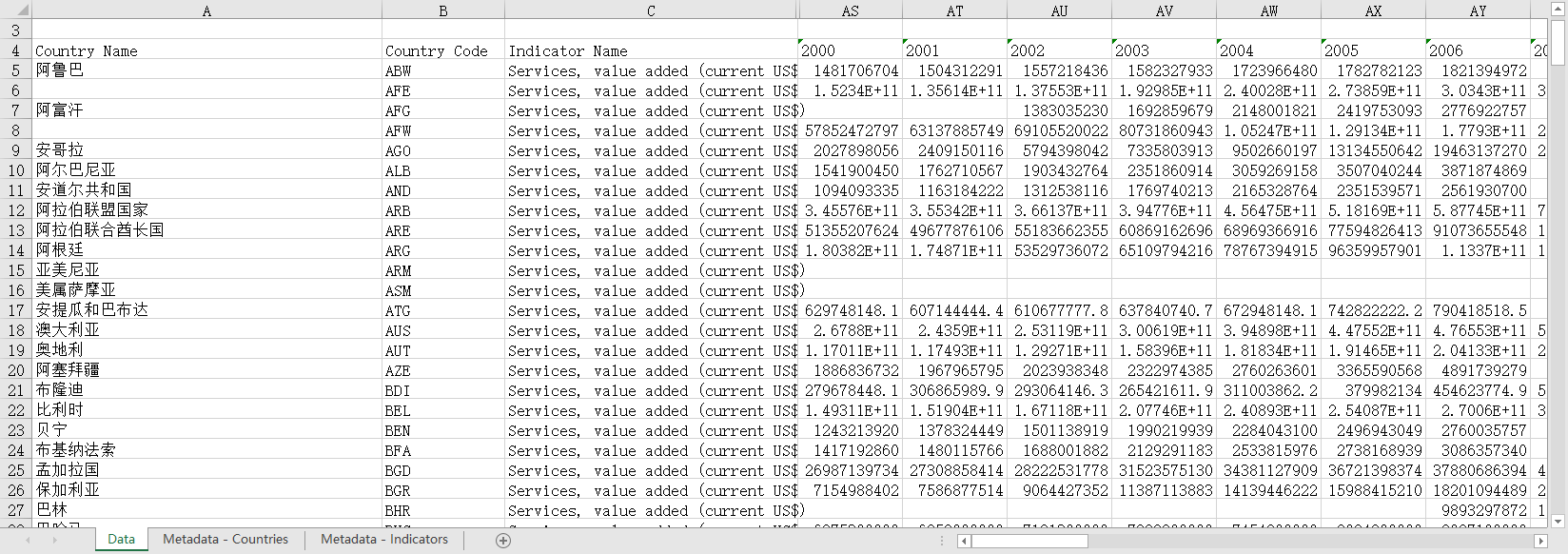
Task: Click the cell containing 安哥拉
Action: (x=206, y=150)
